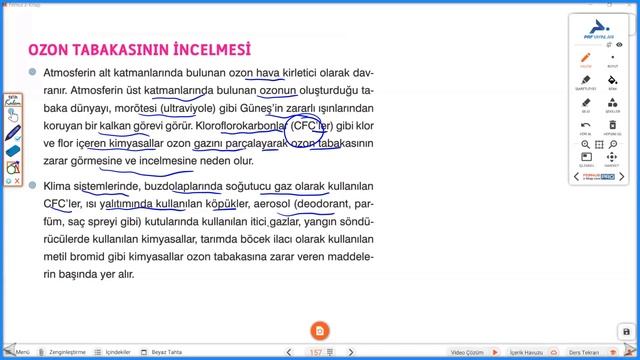640x360 pixels.
Task: Select the blue pen on left toolbar
Action: [x=13, y=133]
